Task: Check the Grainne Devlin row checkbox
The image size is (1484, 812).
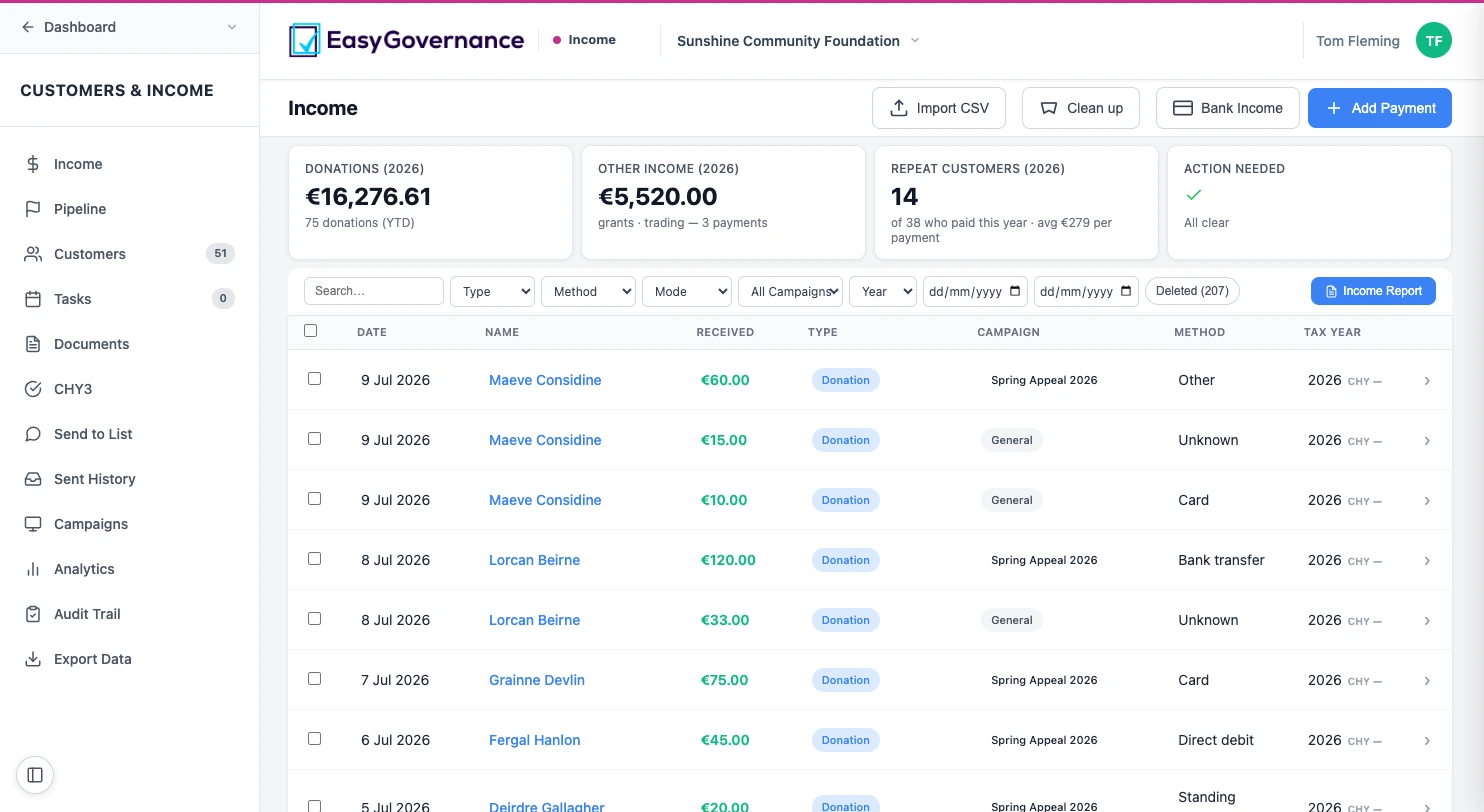Action: tap(314, 679)
